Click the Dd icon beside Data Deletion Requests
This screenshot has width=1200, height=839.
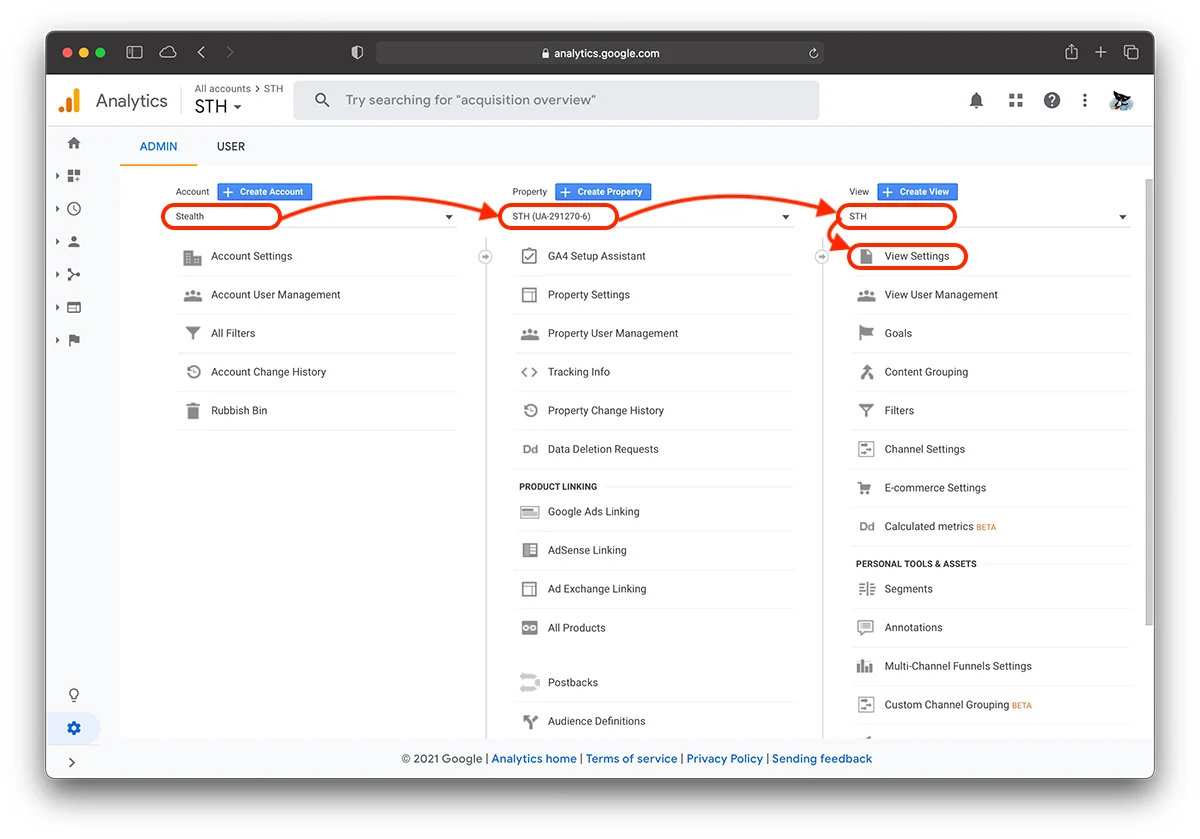pos(530,450)
